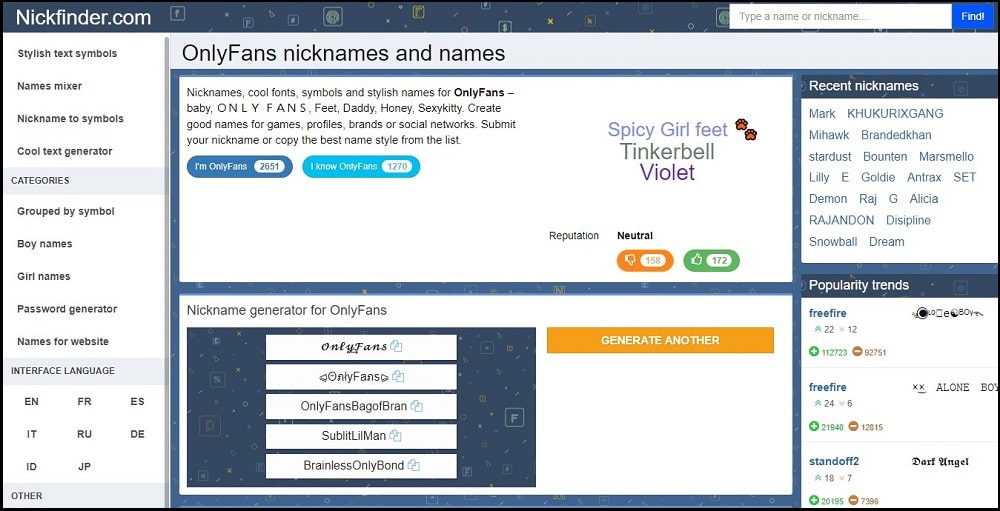Viewport: 1000px width, 511px height.
Task: Open recent nickname Marsmello
Action: click(x=946, y=157)
